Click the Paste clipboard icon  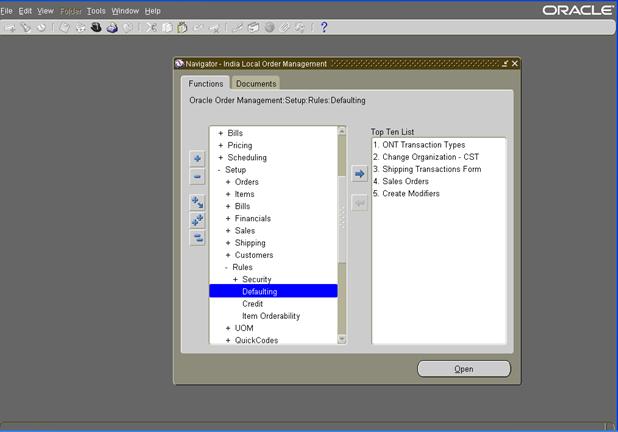pos(182,28)
